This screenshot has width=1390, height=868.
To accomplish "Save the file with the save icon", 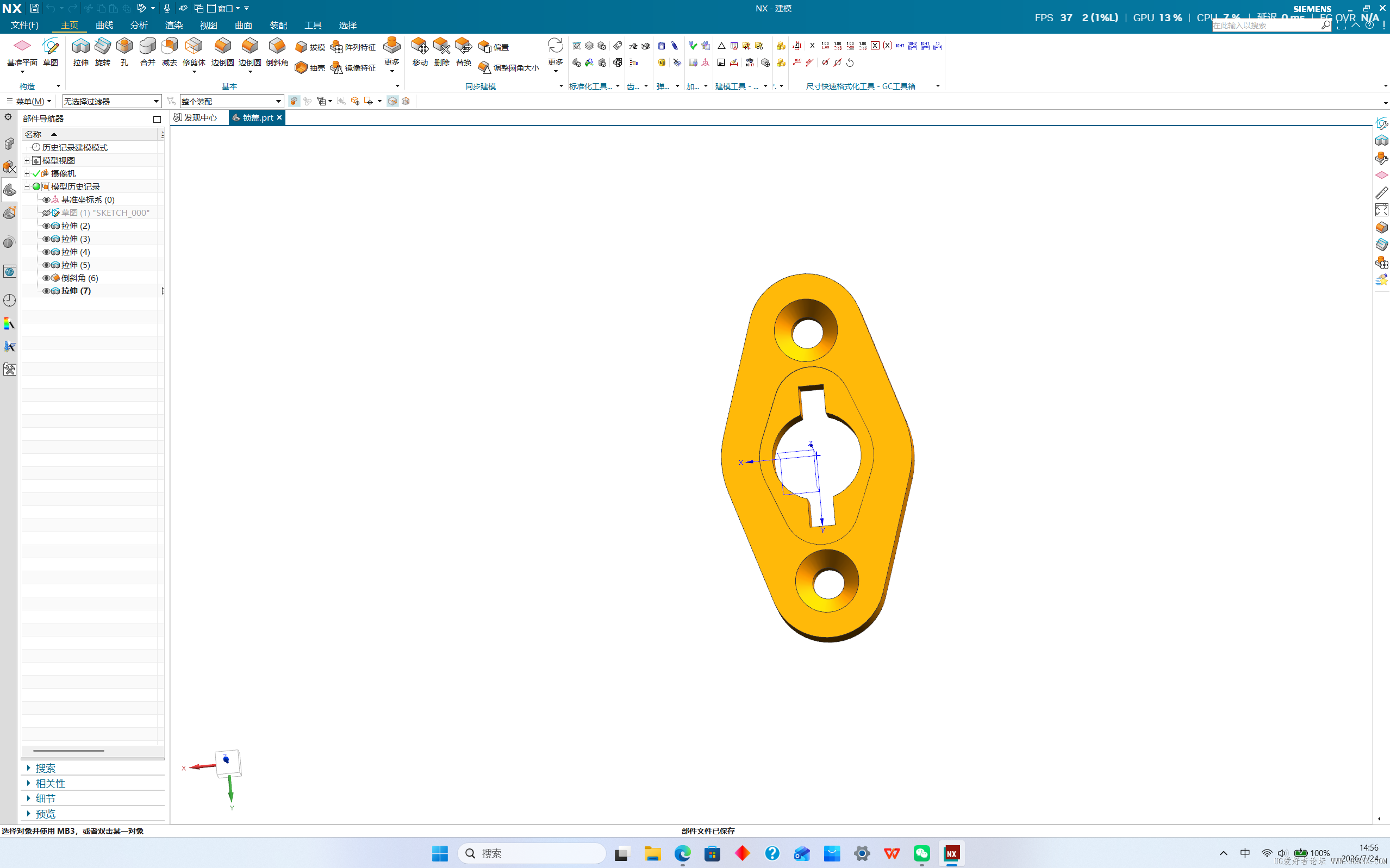I will tap(34, 8).
